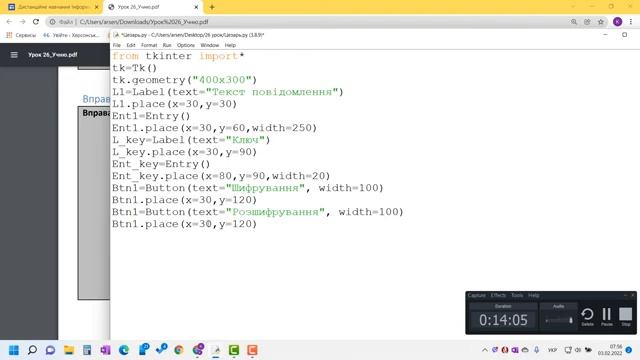The height and width of the screenshot is (360, 640).
Task: Switch to Python IDLE taskbar icon
Action: [216, 350]
